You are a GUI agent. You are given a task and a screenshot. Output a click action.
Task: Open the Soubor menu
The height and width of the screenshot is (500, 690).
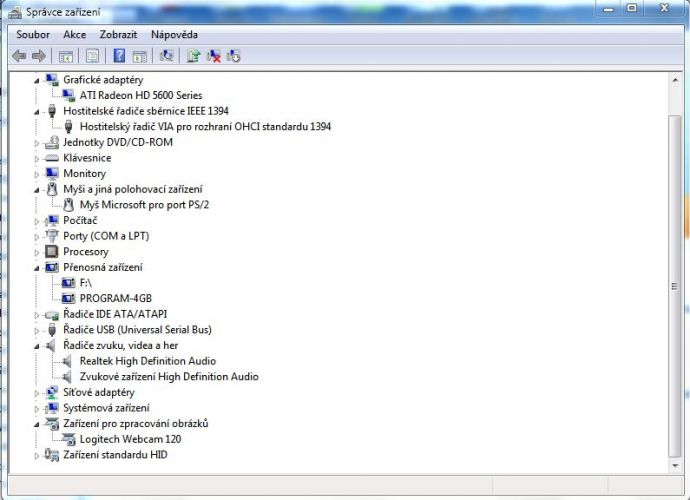pos(33,34)
